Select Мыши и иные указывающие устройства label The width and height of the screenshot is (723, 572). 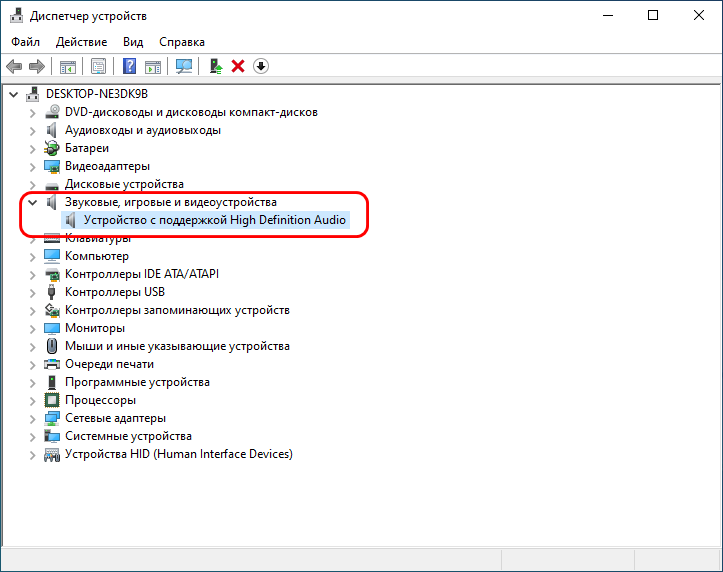(177, 346)
